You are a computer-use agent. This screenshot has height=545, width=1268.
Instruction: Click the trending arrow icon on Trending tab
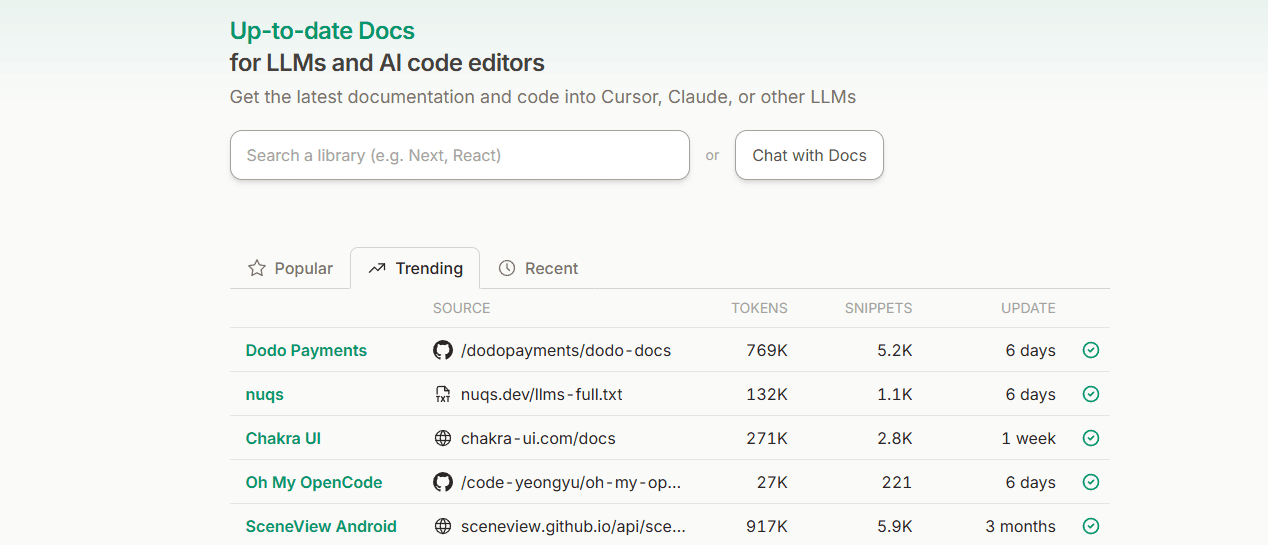tap(377, 268)
